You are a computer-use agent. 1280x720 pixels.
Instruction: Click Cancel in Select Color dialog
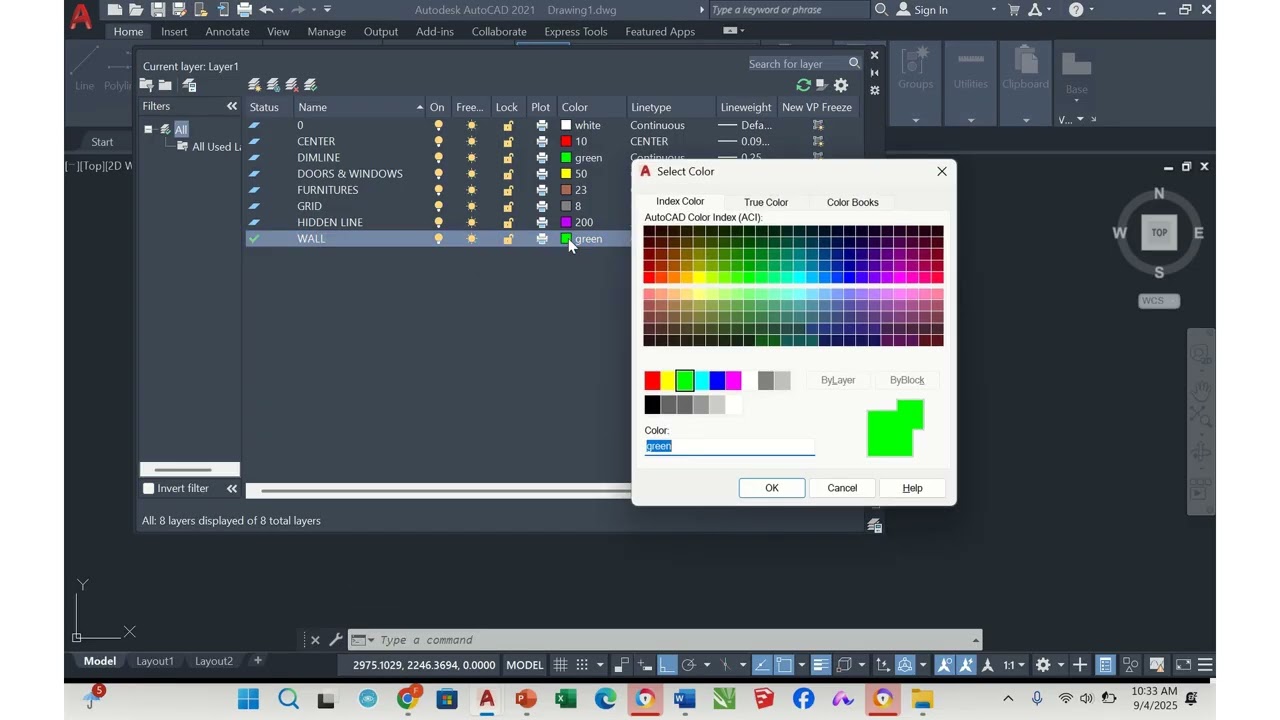coord(842,488)
